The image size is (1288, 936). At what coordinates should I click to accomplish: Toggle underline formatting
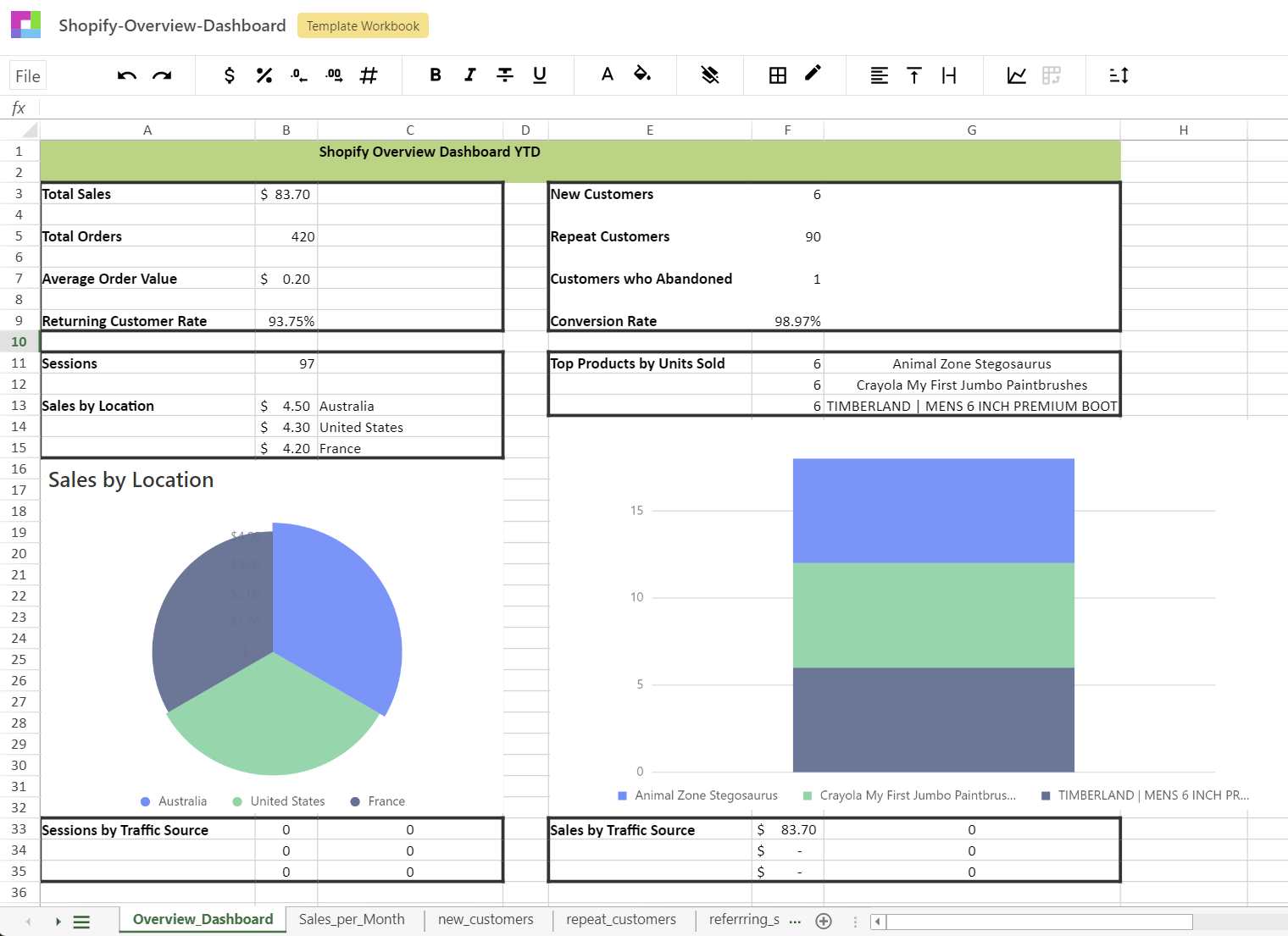(540, 75)
